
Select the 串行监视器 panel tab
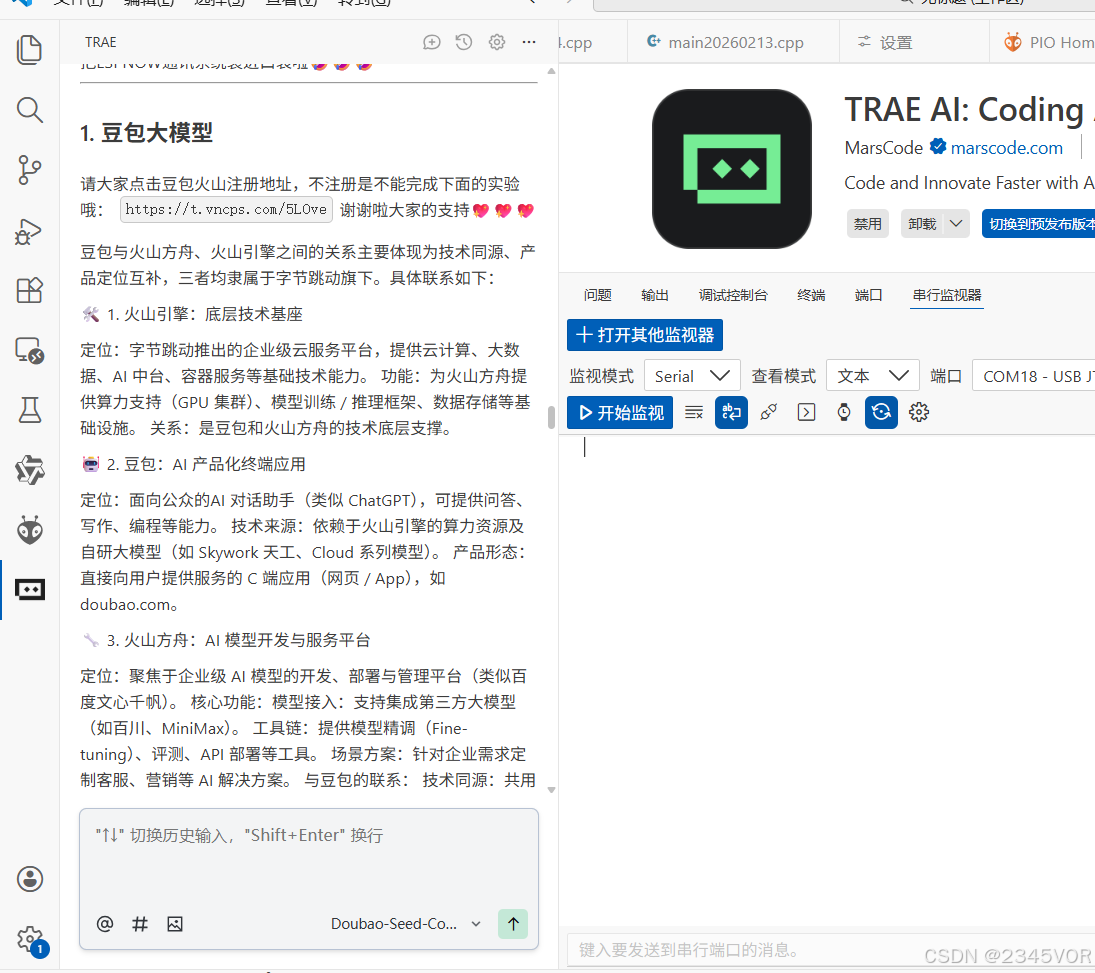[947, 295]
